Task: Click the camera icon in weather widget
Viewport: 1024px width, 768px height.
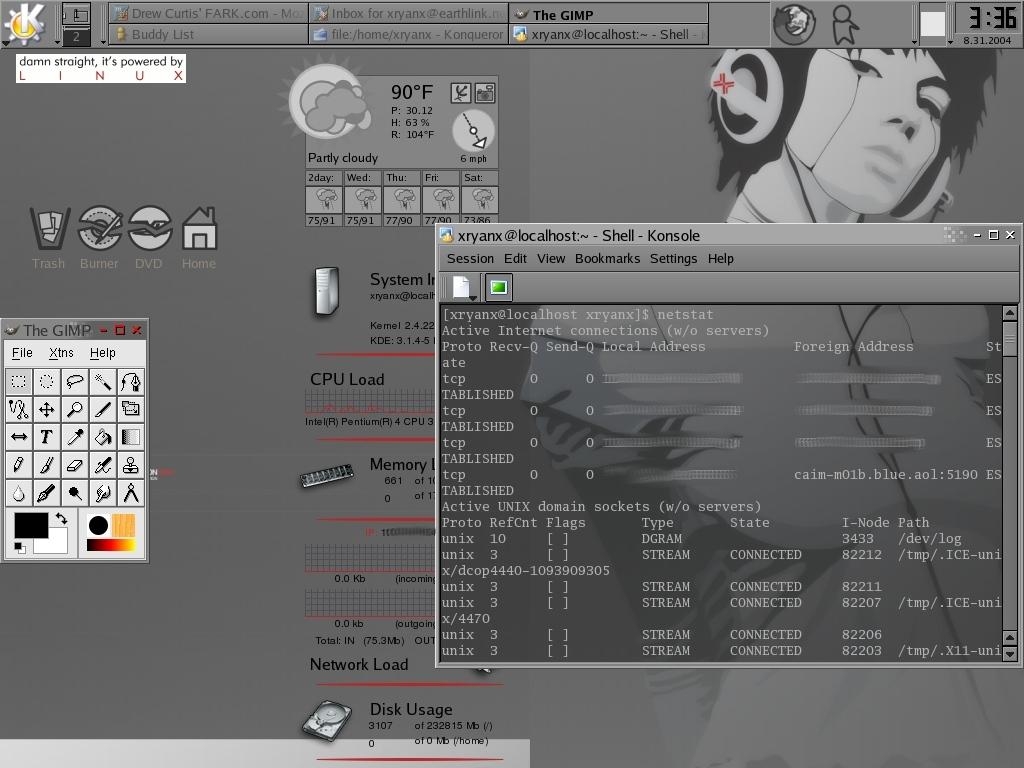Action: [x=485, y=93]
